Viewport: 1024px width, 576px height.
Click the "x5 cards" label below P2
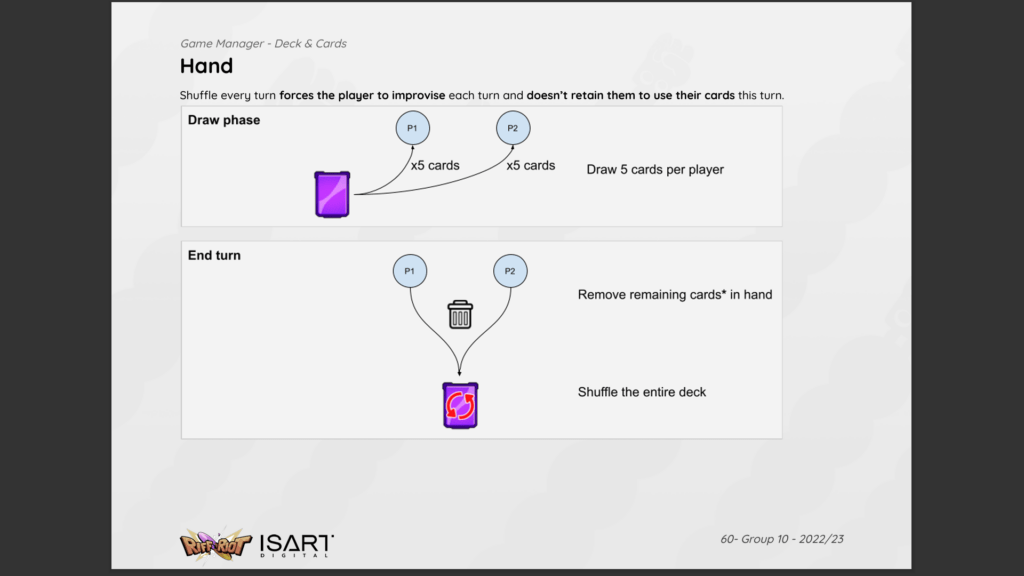531,165
